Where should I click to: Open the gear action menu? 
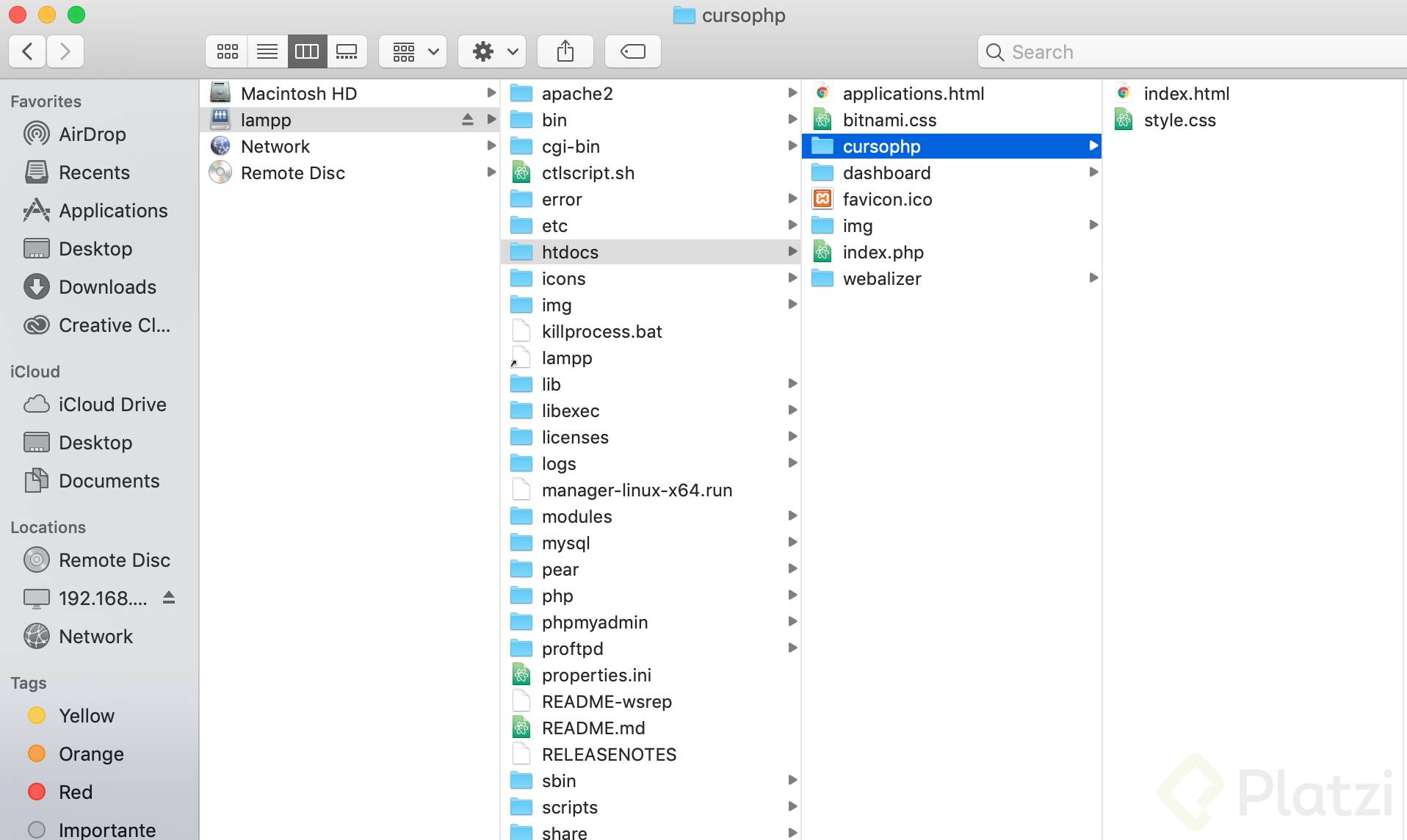492,51
